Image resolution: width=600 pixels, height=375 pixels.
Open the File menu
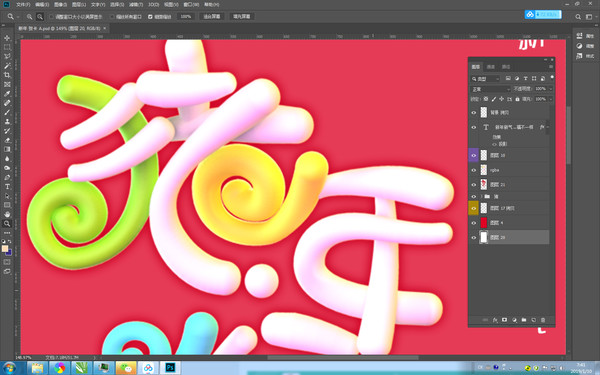click(x=23, y=5)
